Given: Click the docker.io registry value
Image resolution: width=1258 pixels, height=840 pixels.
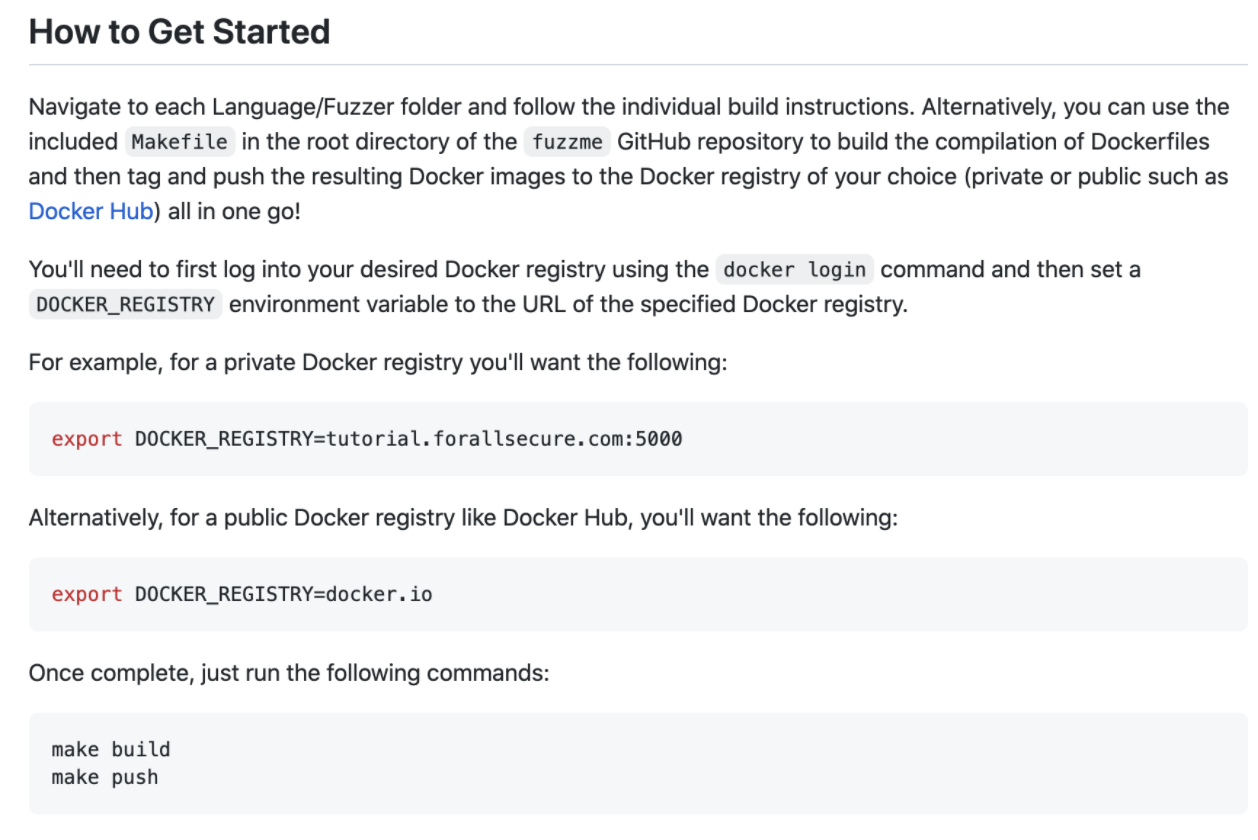Looking at the screenshot, I should (379, 594).
